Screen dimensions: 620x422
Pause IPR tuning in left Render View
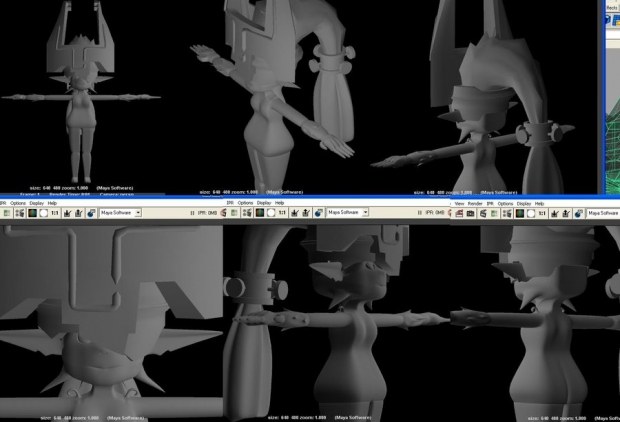coord(192,213)
